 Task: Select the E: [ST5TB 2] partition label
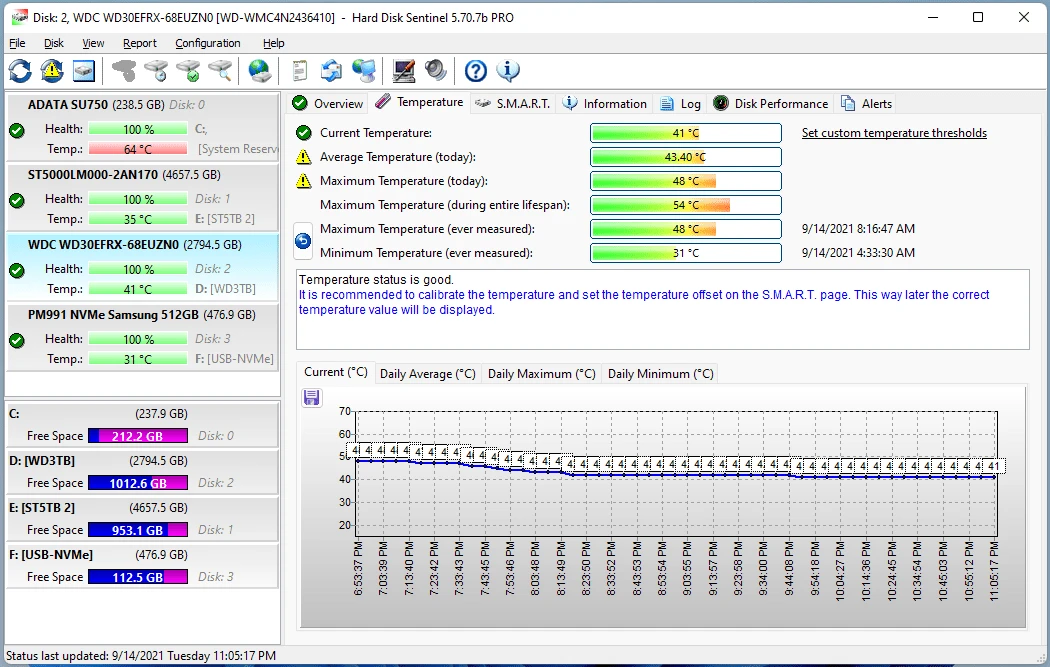(42, 508)
